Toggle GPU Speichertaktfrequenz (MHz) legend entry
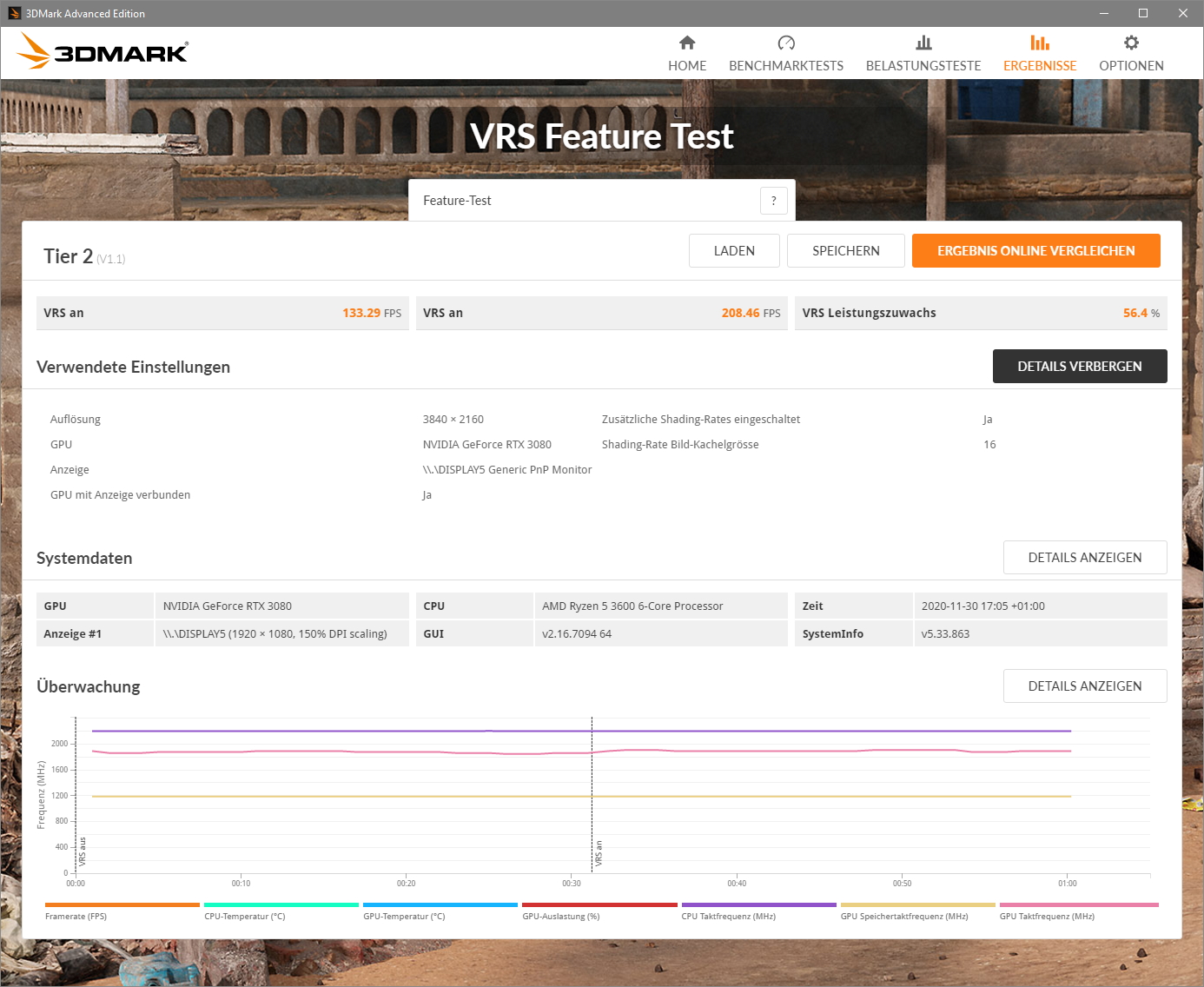The image size is (1204, 987). [918, 911]
